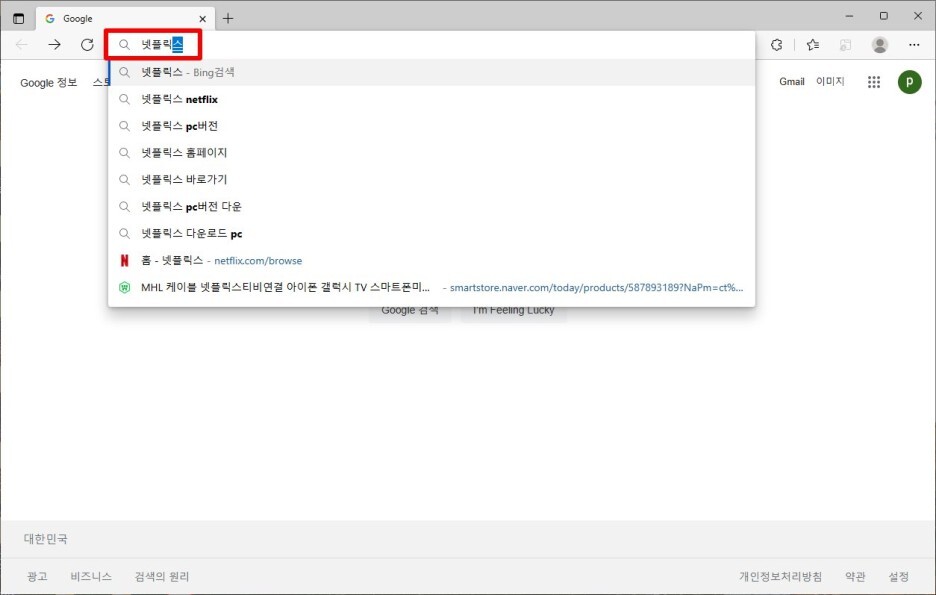Viewport: 936px width, 595px height.
Task: Open the 약관 footer link
Action: coord(855,576)
